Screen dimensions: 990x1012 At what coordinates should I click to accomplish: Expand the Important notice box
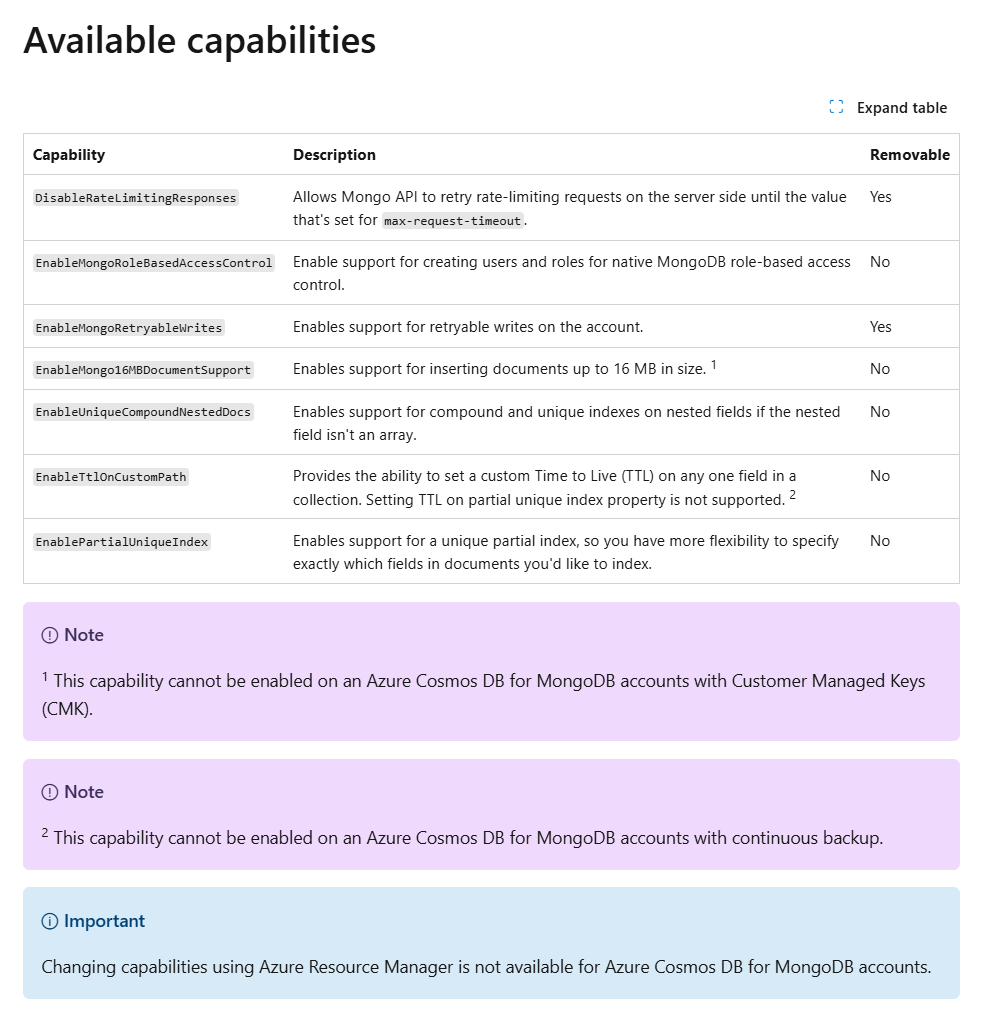104,920
